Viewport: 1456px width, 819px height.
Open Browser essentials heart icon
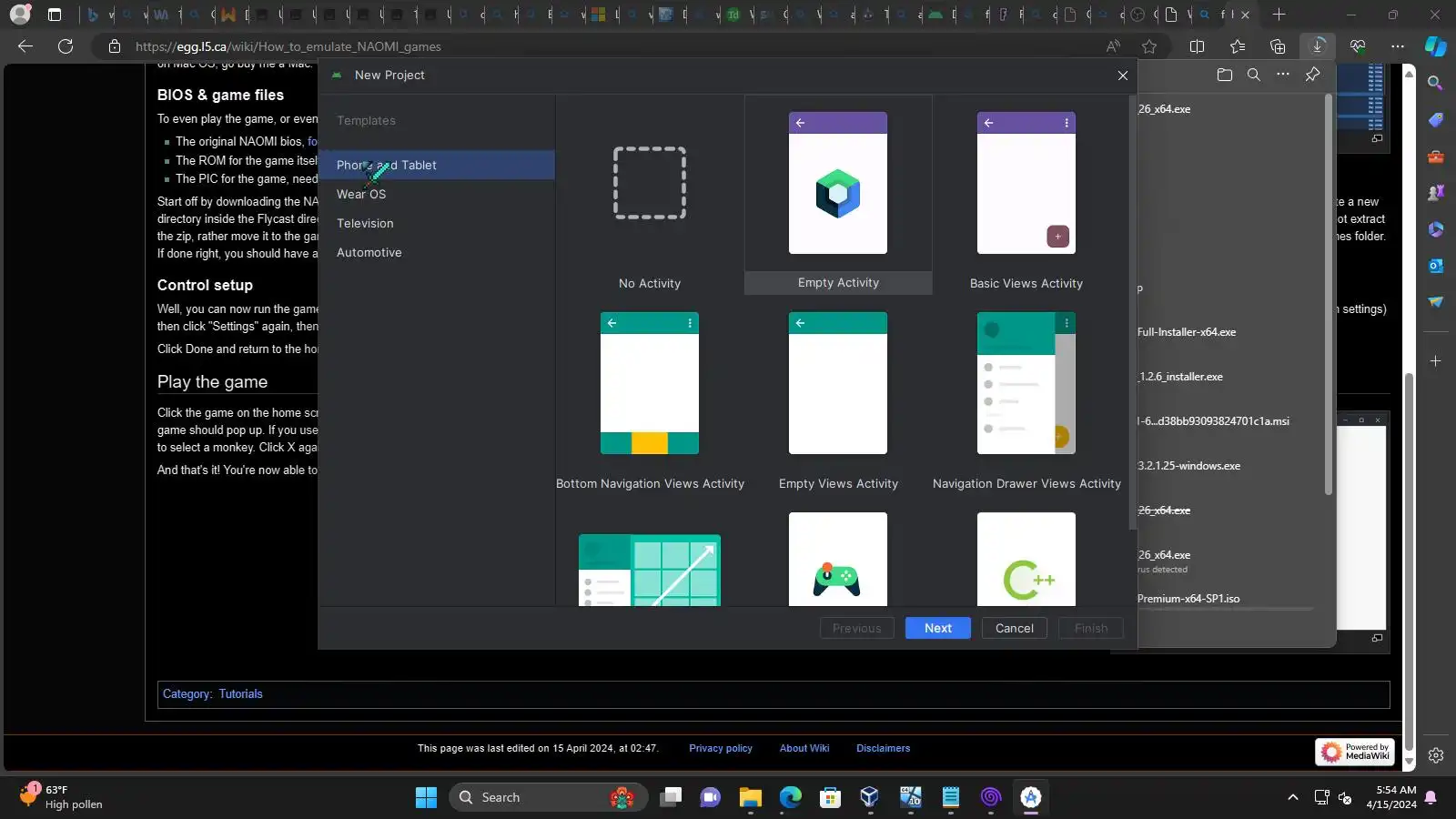coord(1358,46)
